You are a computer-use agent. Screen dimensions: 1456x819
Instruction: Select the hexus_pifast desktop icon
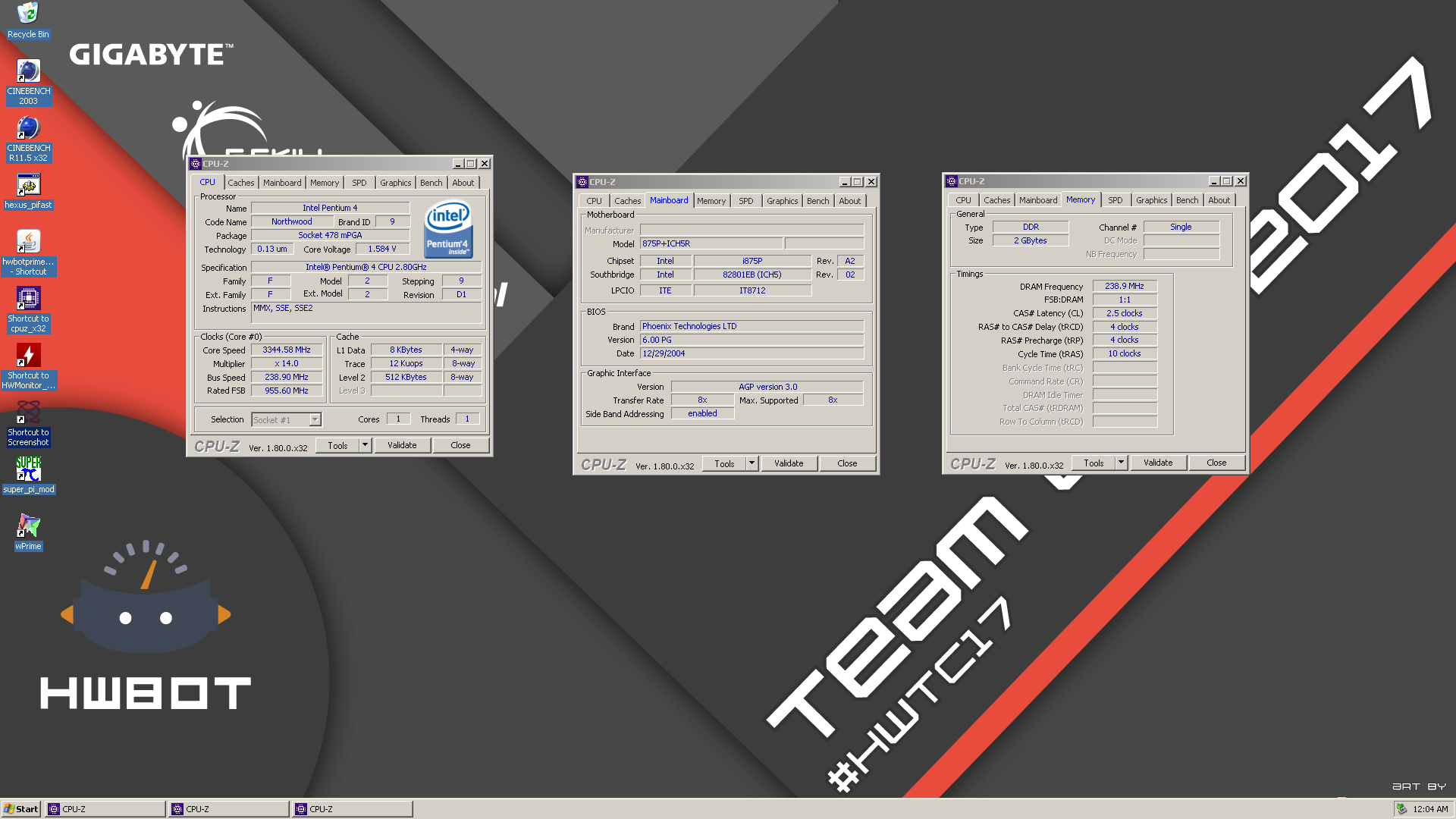pyautogui.click(x=28, y=191)
